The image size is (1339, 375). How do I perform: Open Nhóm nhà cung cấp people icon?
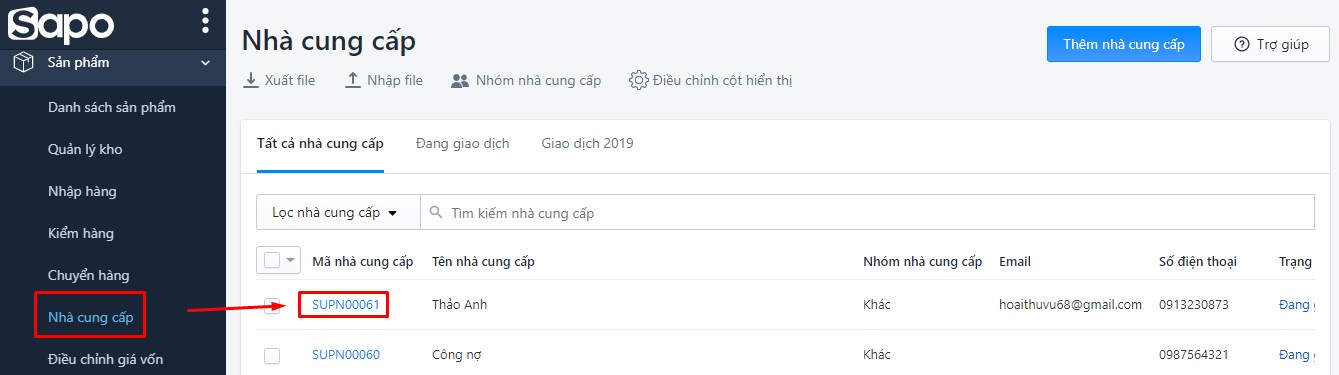pyautogui.click(x=460, y=80)
